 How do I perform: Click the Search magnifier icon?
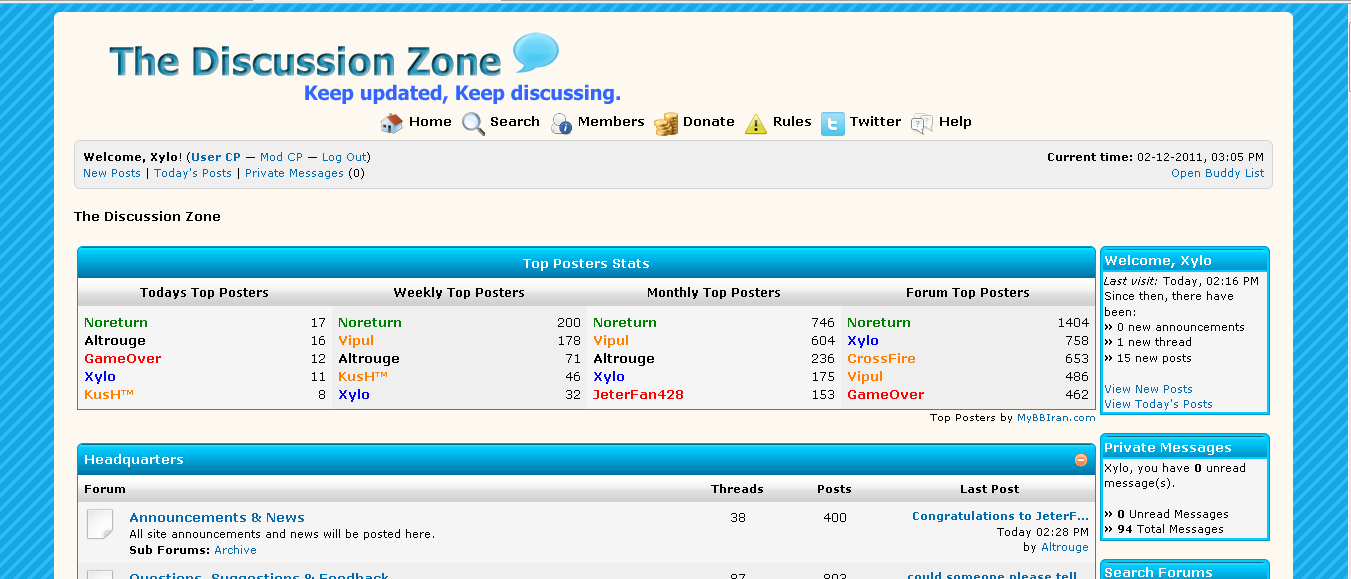click(472, 123)
